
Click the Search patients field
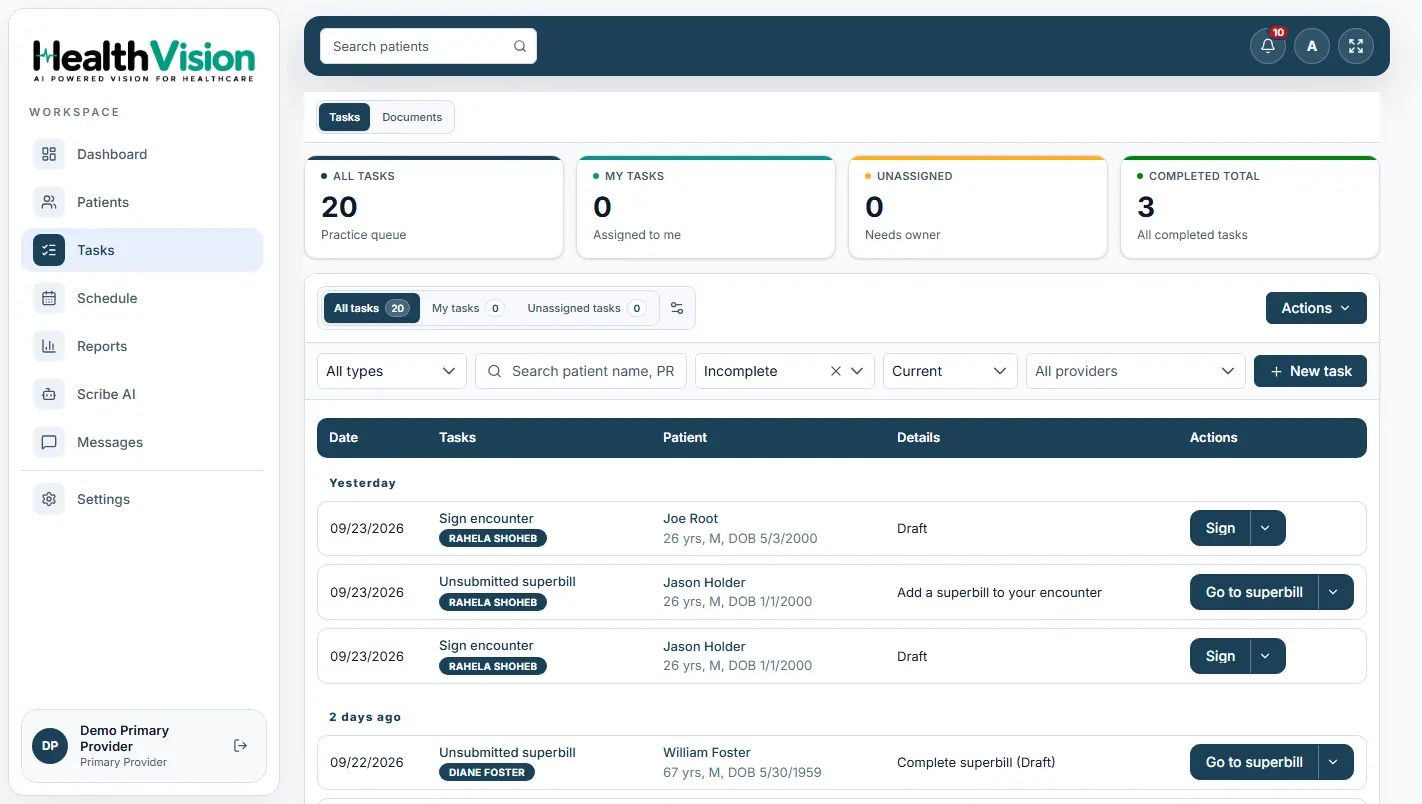click(x=428, y=46)
